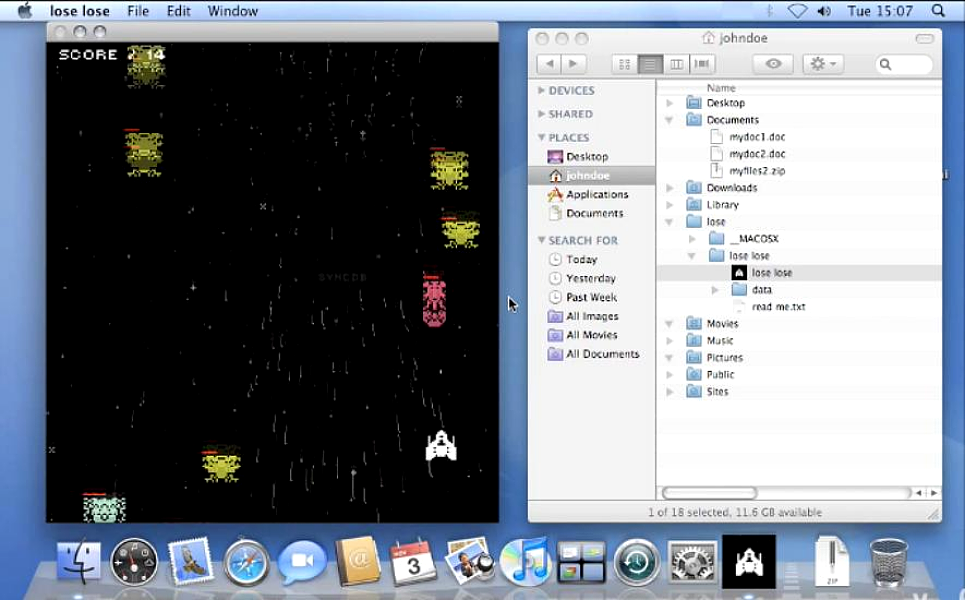Go forward in Finder window
965x600 pixels.
574,64
